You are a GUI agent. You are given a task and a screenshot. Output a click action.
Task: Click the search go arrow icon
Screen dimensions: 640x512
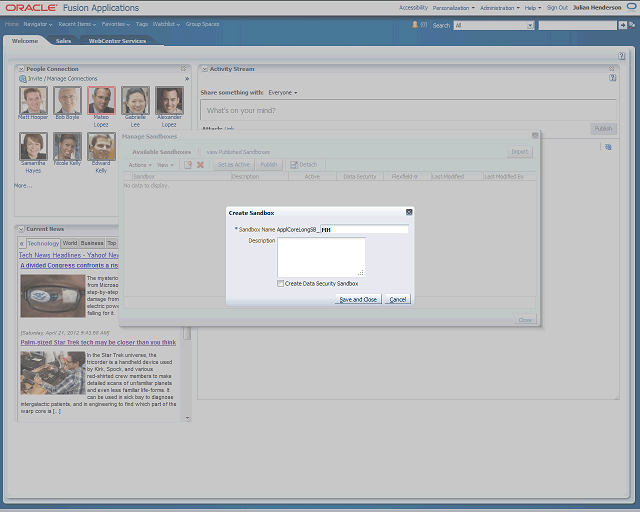coord(622,25)
